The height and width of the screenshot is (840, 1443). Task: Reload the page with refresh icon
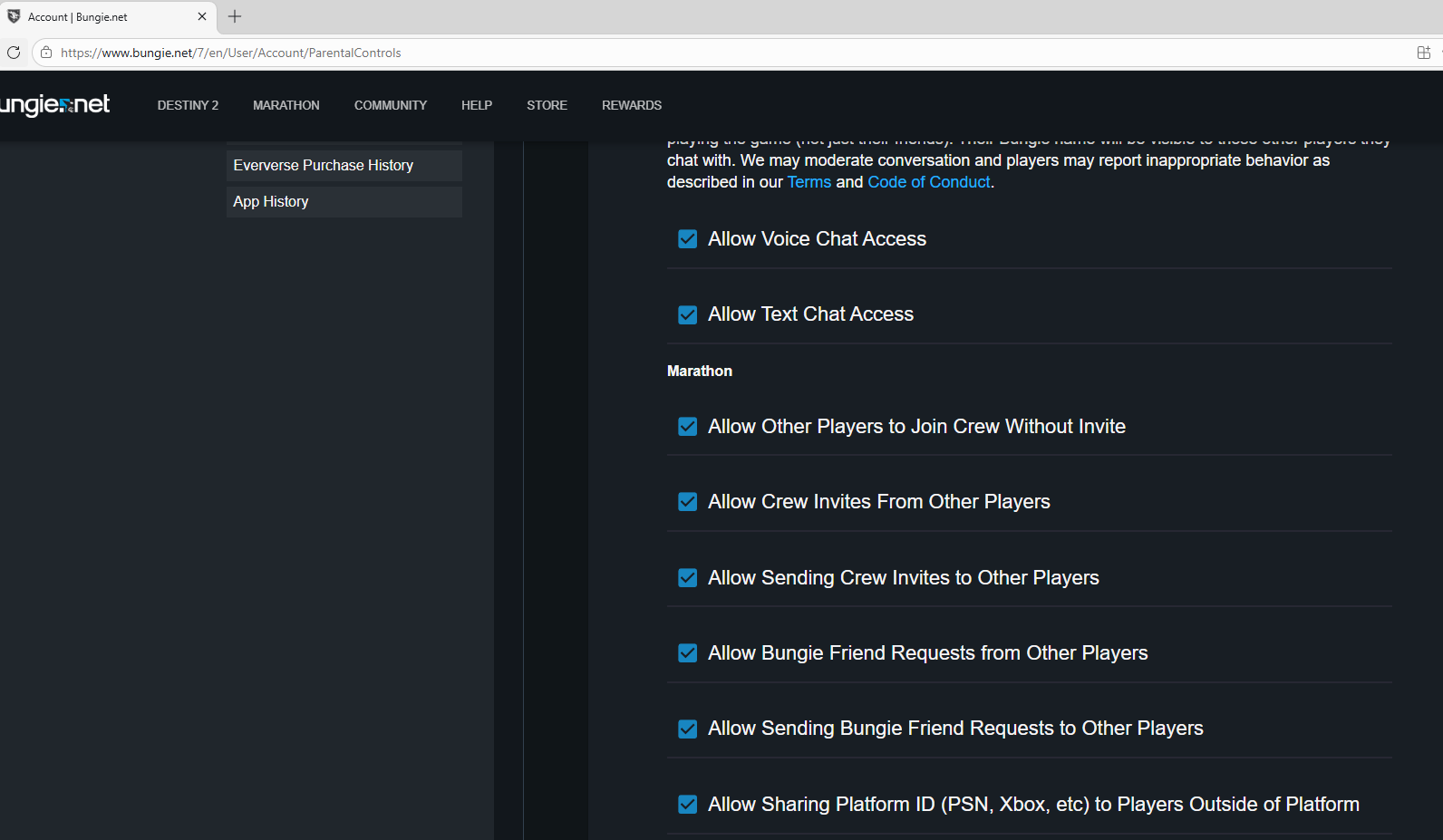[x=14, y=53]
